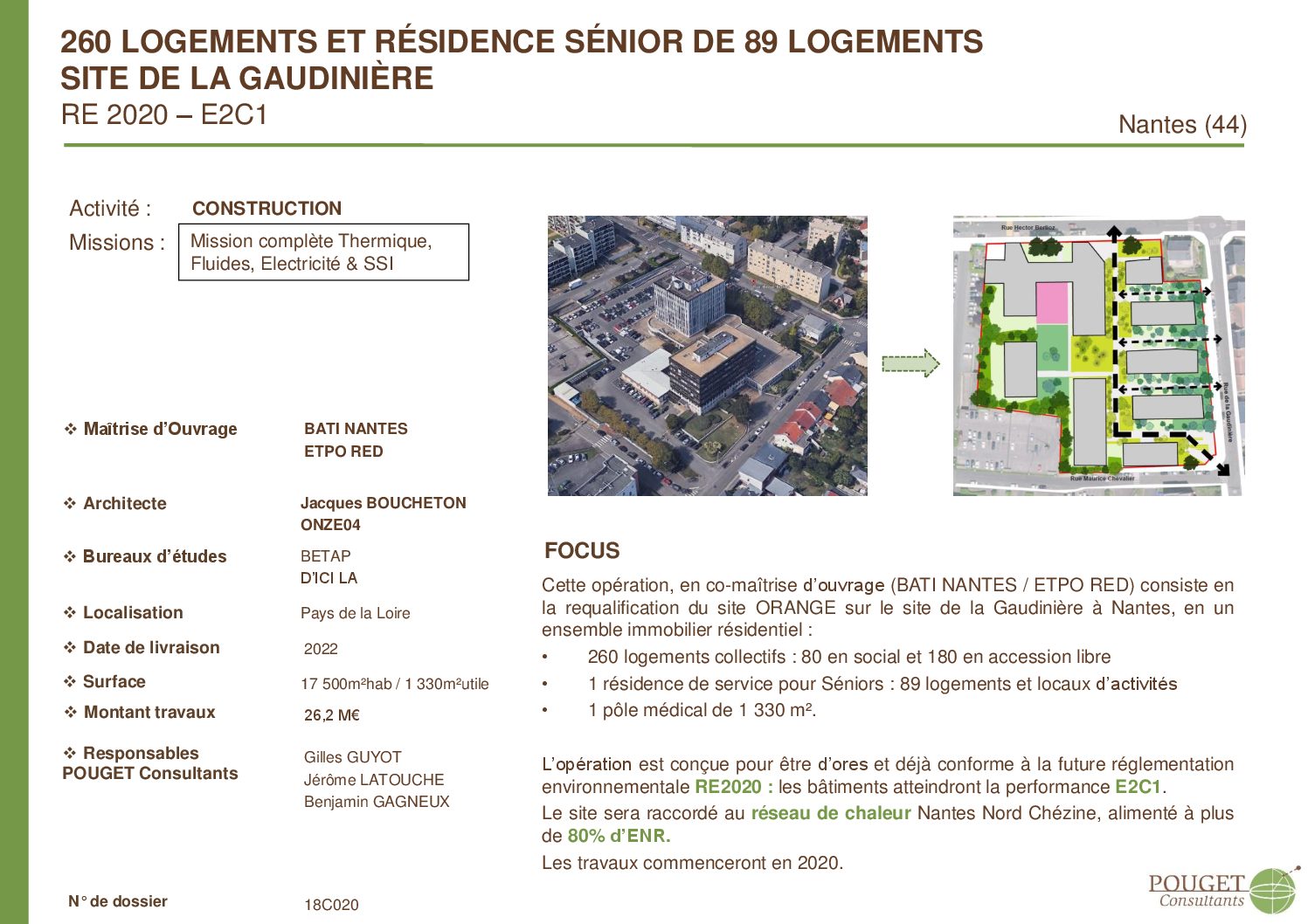This screenshot has height=924, width=1308.
Task: Select the Les travaux commenceront en 2020 line
Action: click(692, 864)
